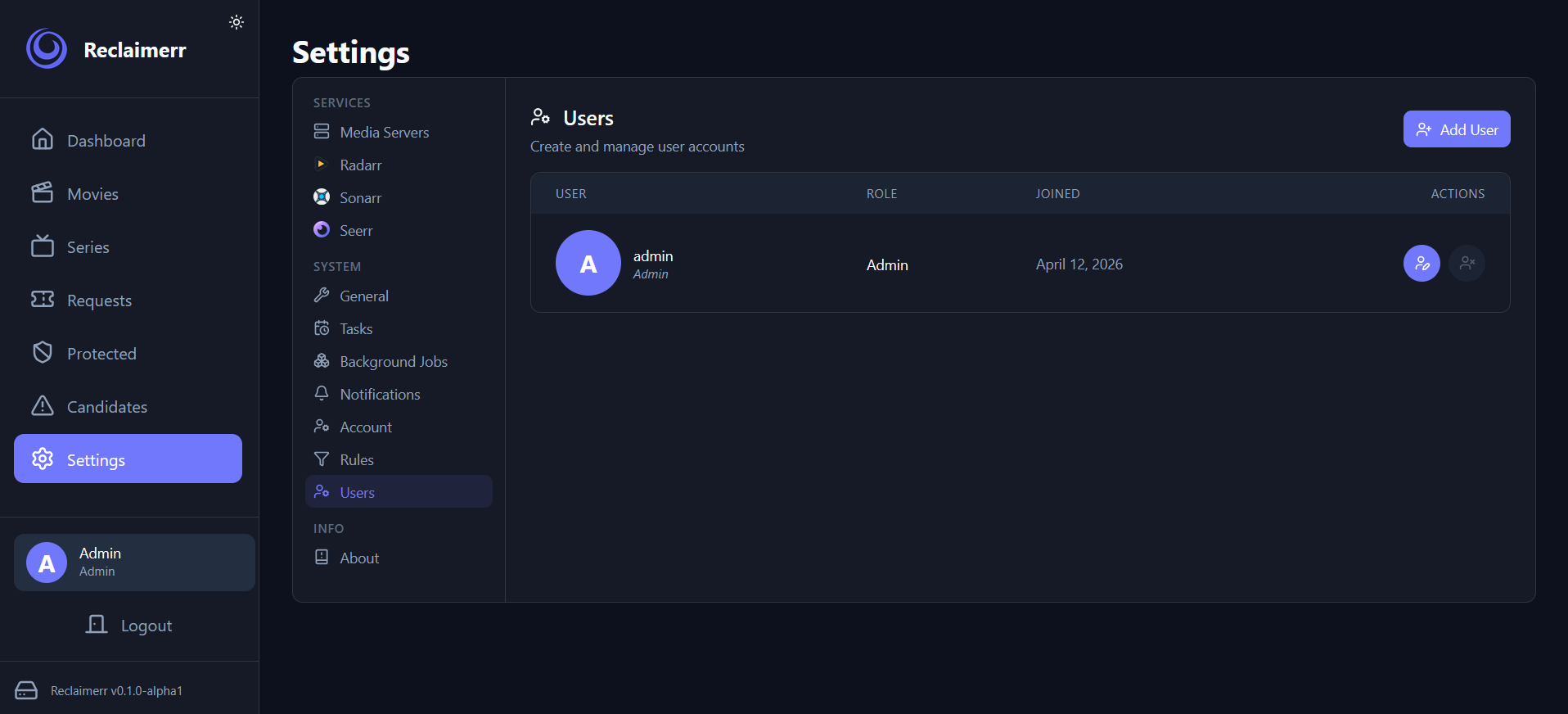Click the admin user avatar in table
This screenshot has height=714, width=1568.
click(x=588, y=263)
